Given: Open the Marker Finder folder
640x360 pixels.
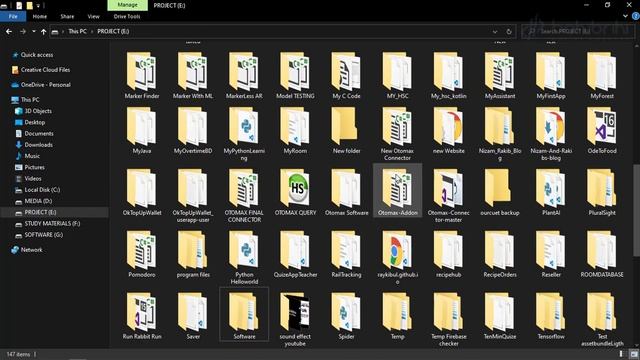Looking at the screenshot, I should pyautogui.click(x=142, y=76).
